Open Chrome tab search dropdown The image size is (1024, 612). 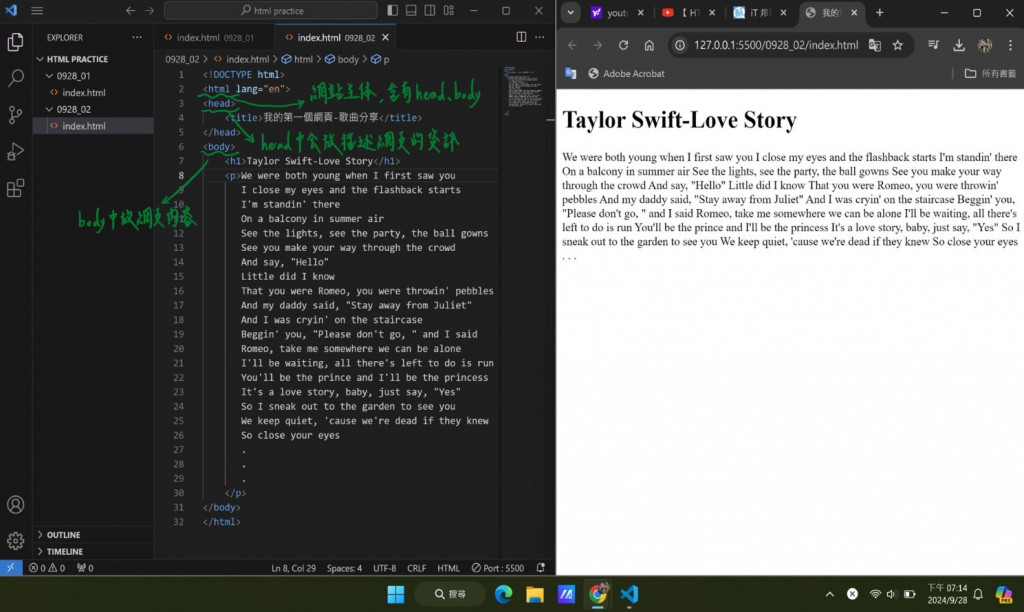(571, 12)
